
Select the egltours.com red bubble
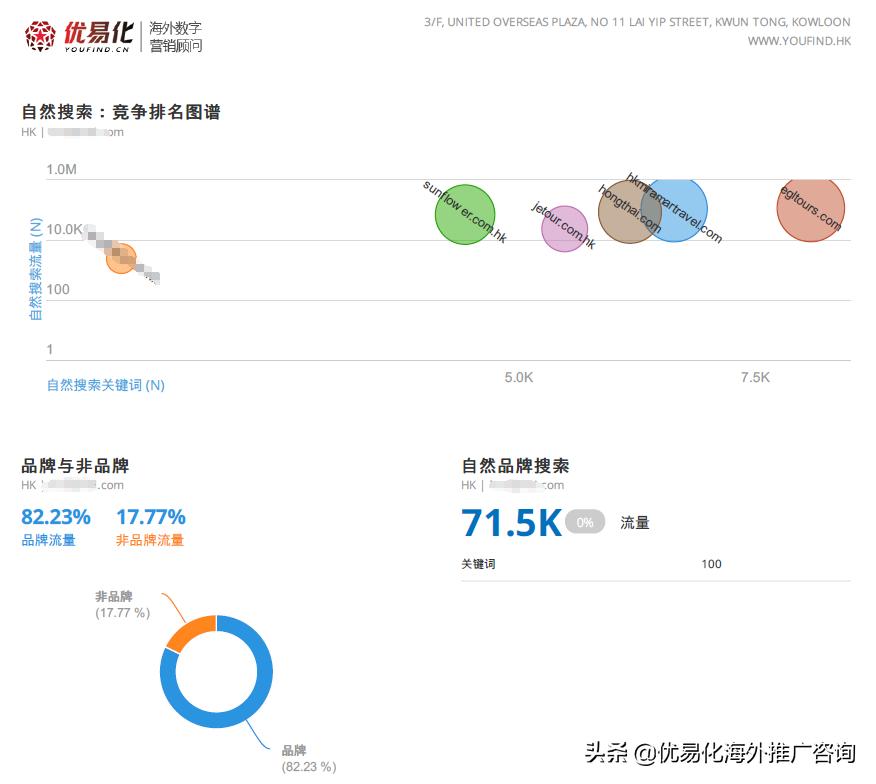809,210
